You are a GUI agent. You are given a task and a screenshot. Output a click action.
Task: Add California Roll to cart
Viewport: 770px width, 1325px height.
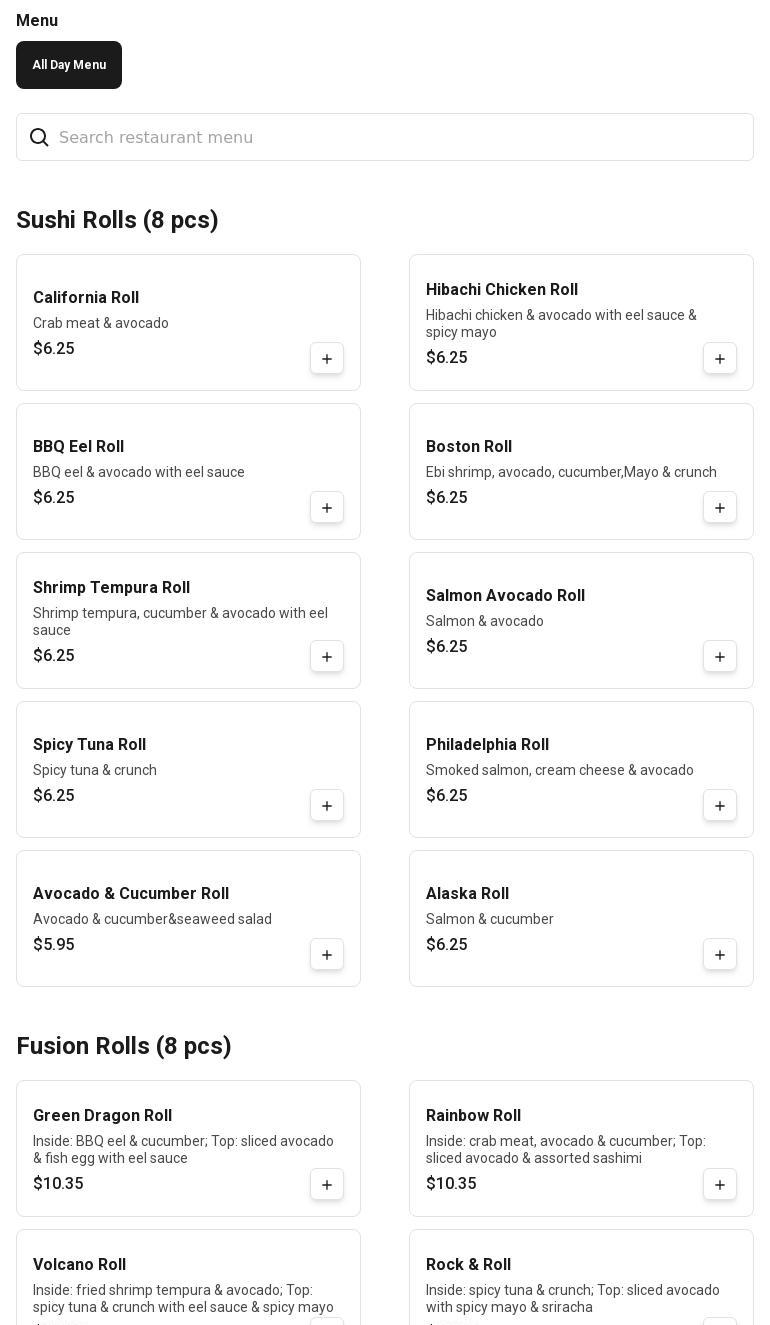(x=327, y=359)
